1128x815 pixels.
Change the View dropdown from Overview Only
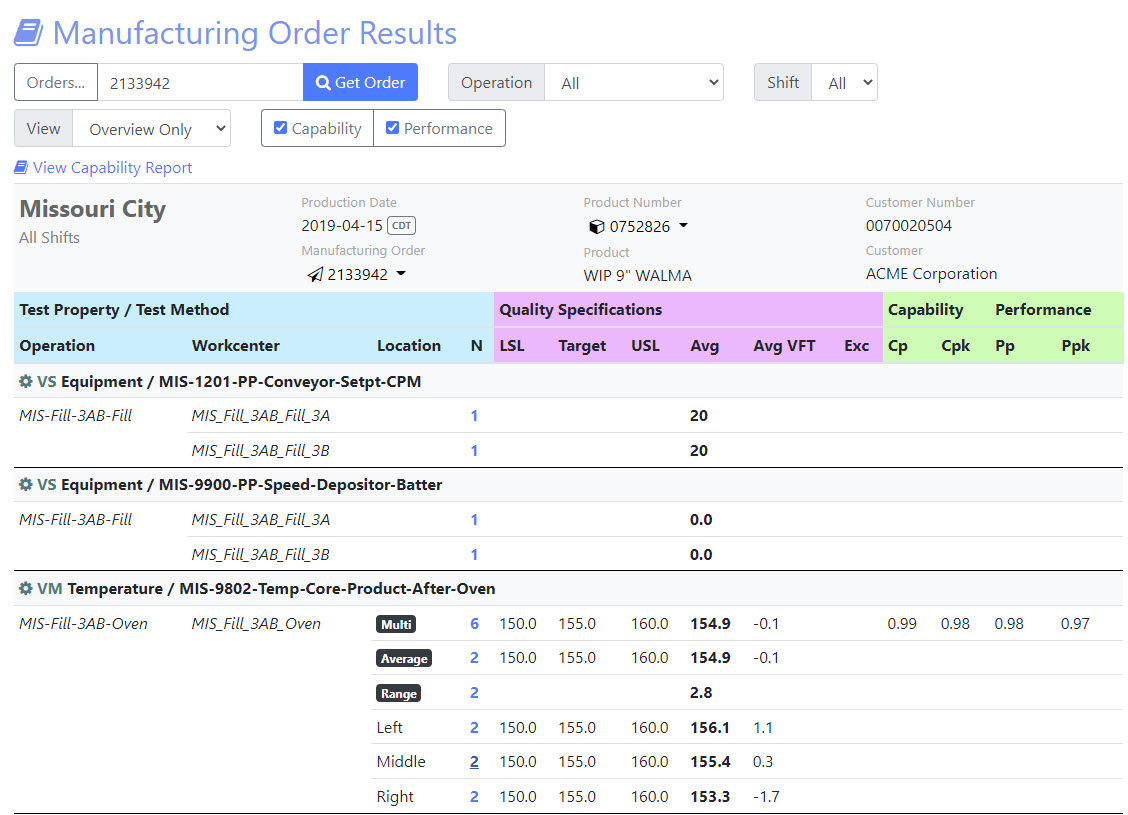click(x=152, y=129)
